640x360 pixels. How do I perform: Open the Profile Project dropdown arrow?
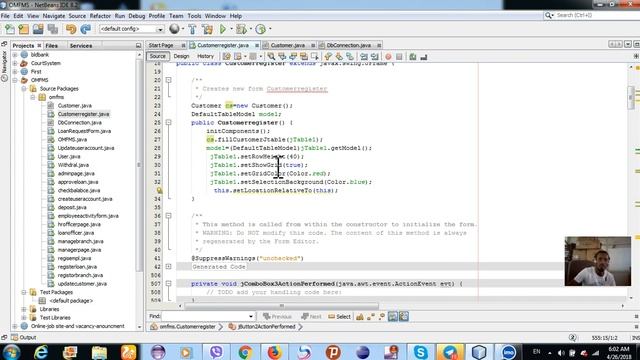pos(270,29)
